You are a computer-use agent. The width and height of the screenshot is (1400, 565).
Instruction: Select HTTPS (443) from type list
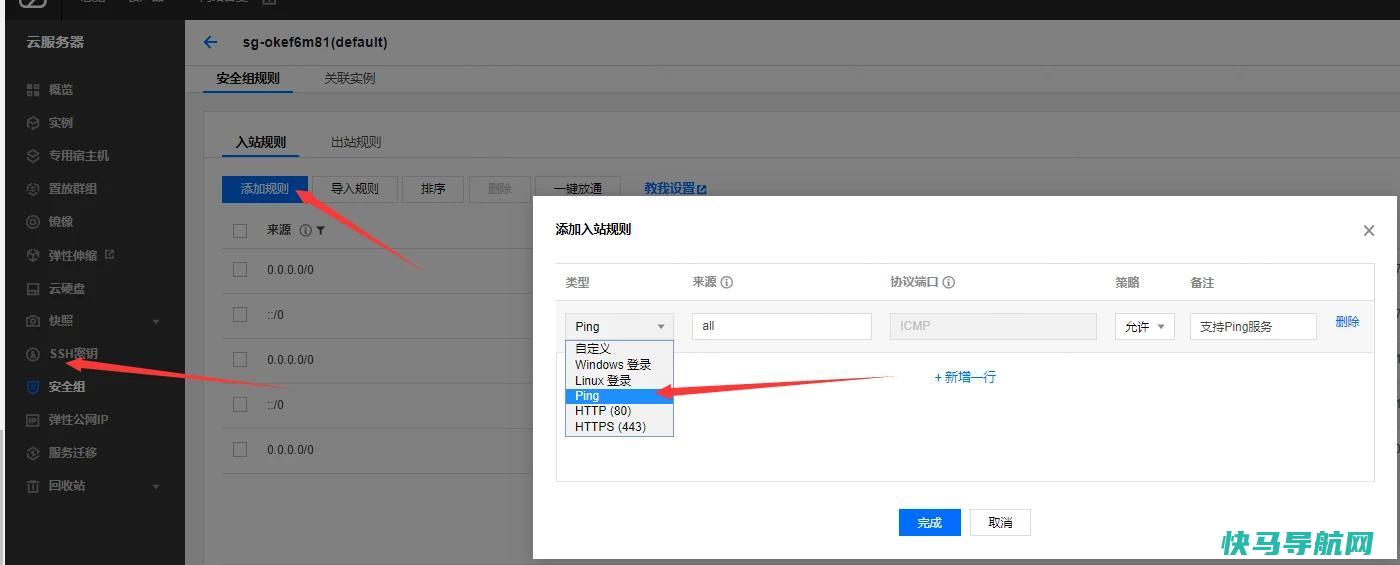pos(619,427)
